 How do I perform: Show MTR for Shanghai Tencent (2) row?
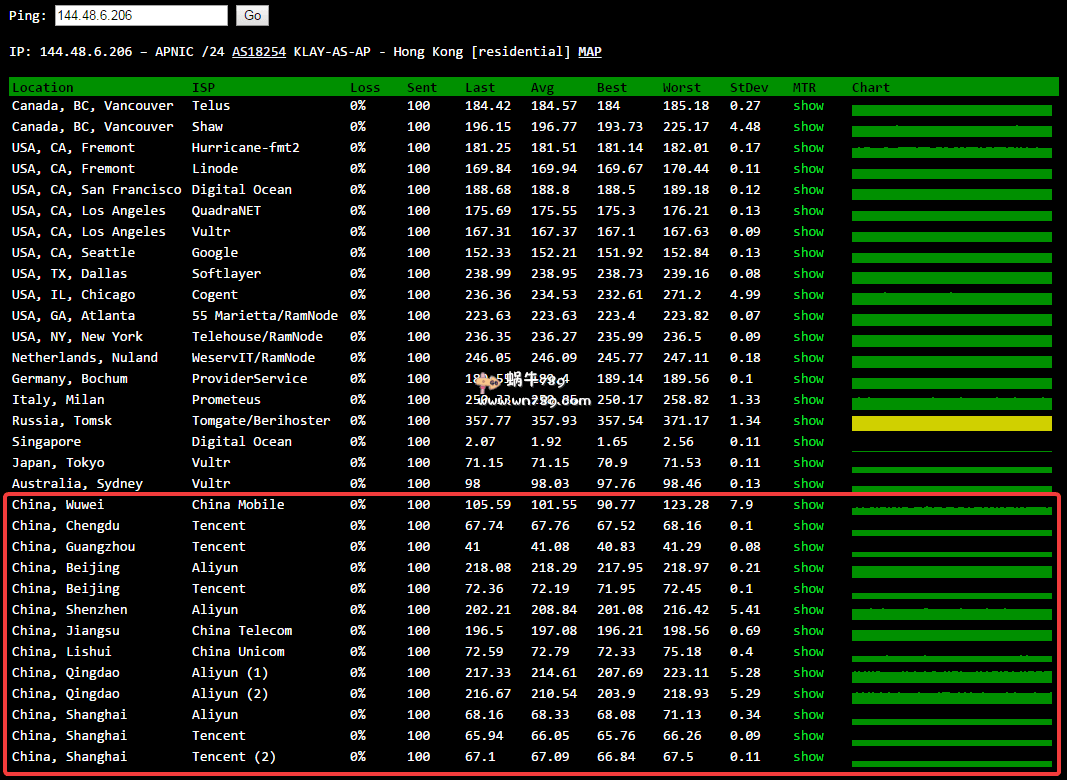coord(808,757)
